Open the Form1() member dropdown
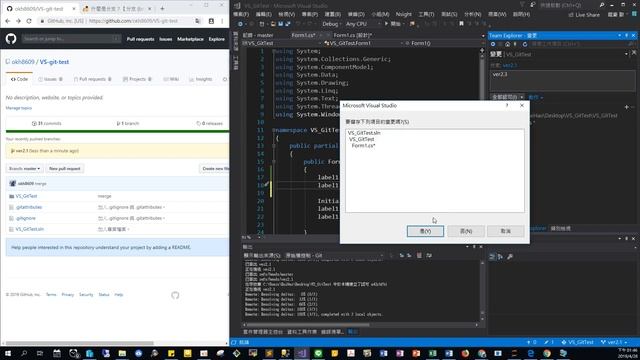Screen dimensions: 640x360 click(442, 43)
